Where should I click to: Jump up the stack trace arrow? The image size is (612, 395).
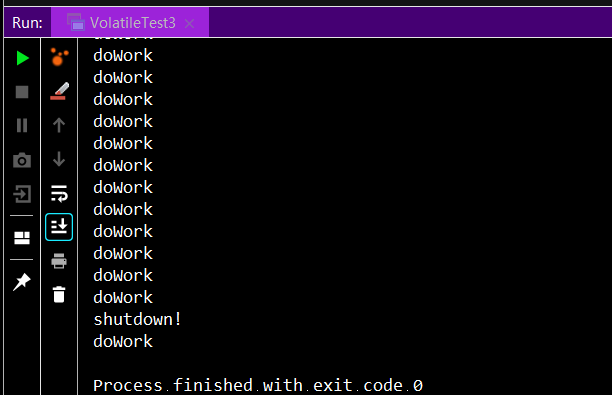(x=59, y=125)
